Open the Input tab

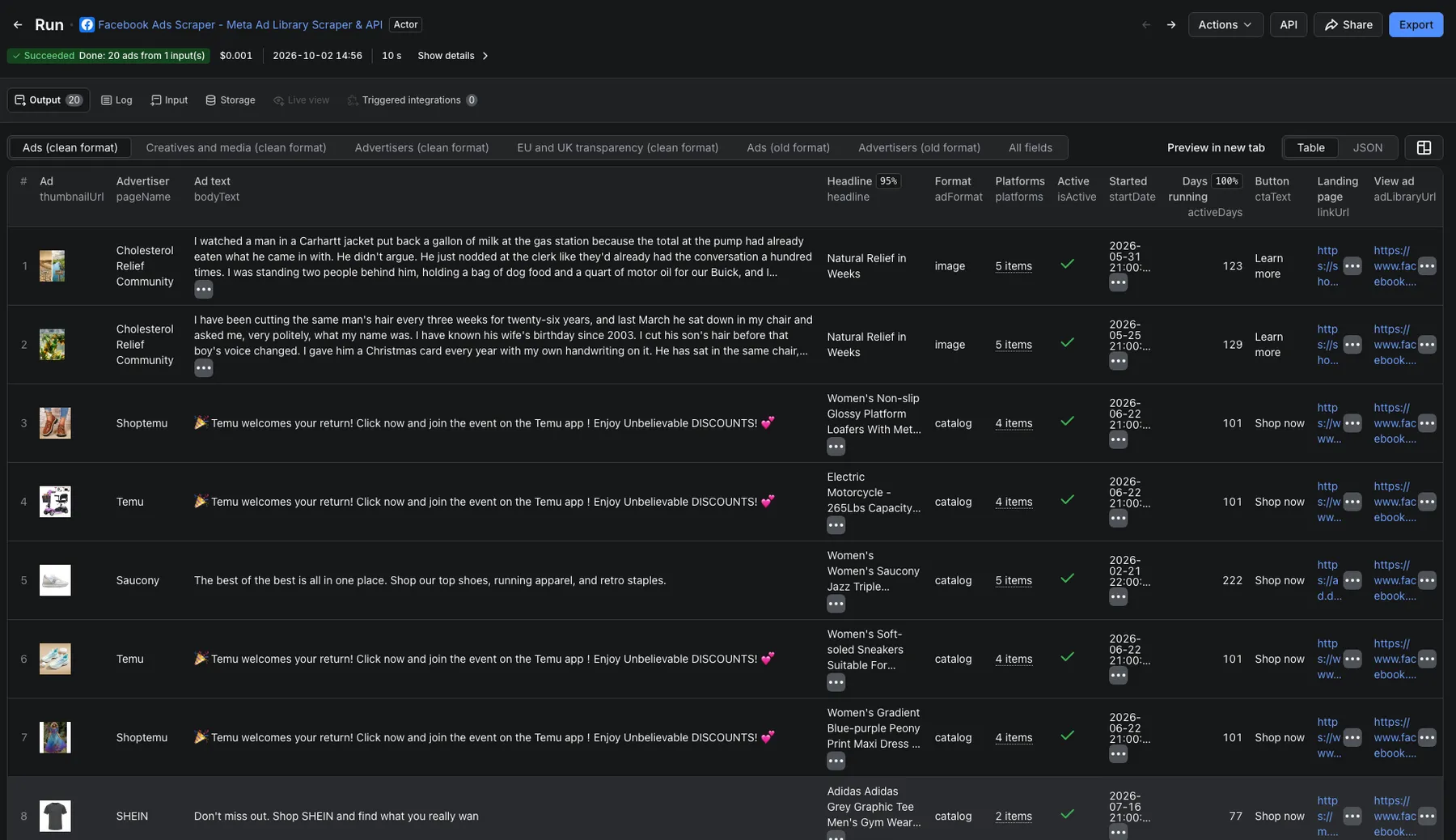click(169, 100)
